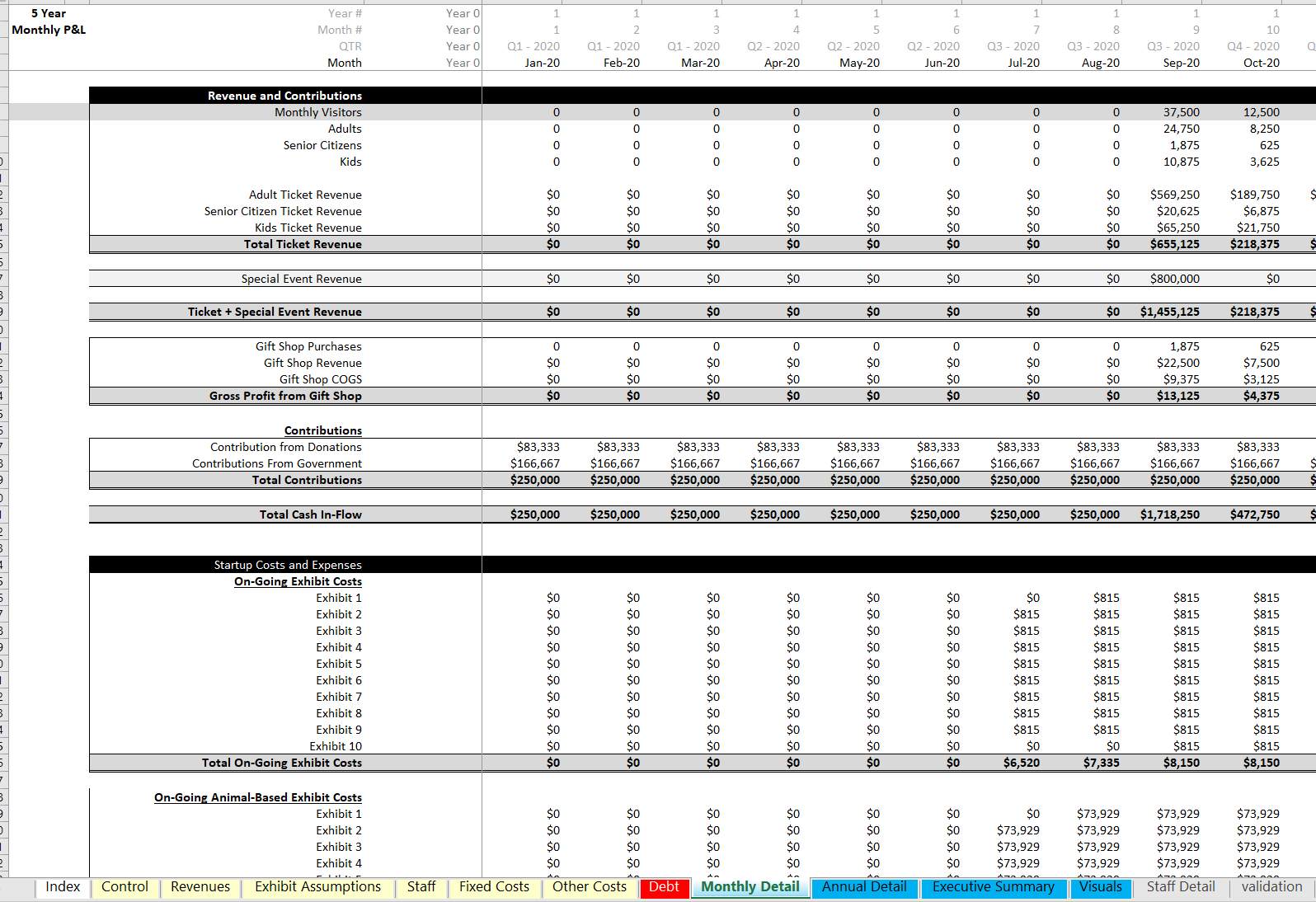Open the Visuals sheet tab

pyautogui.click(x=1101, y=887)
